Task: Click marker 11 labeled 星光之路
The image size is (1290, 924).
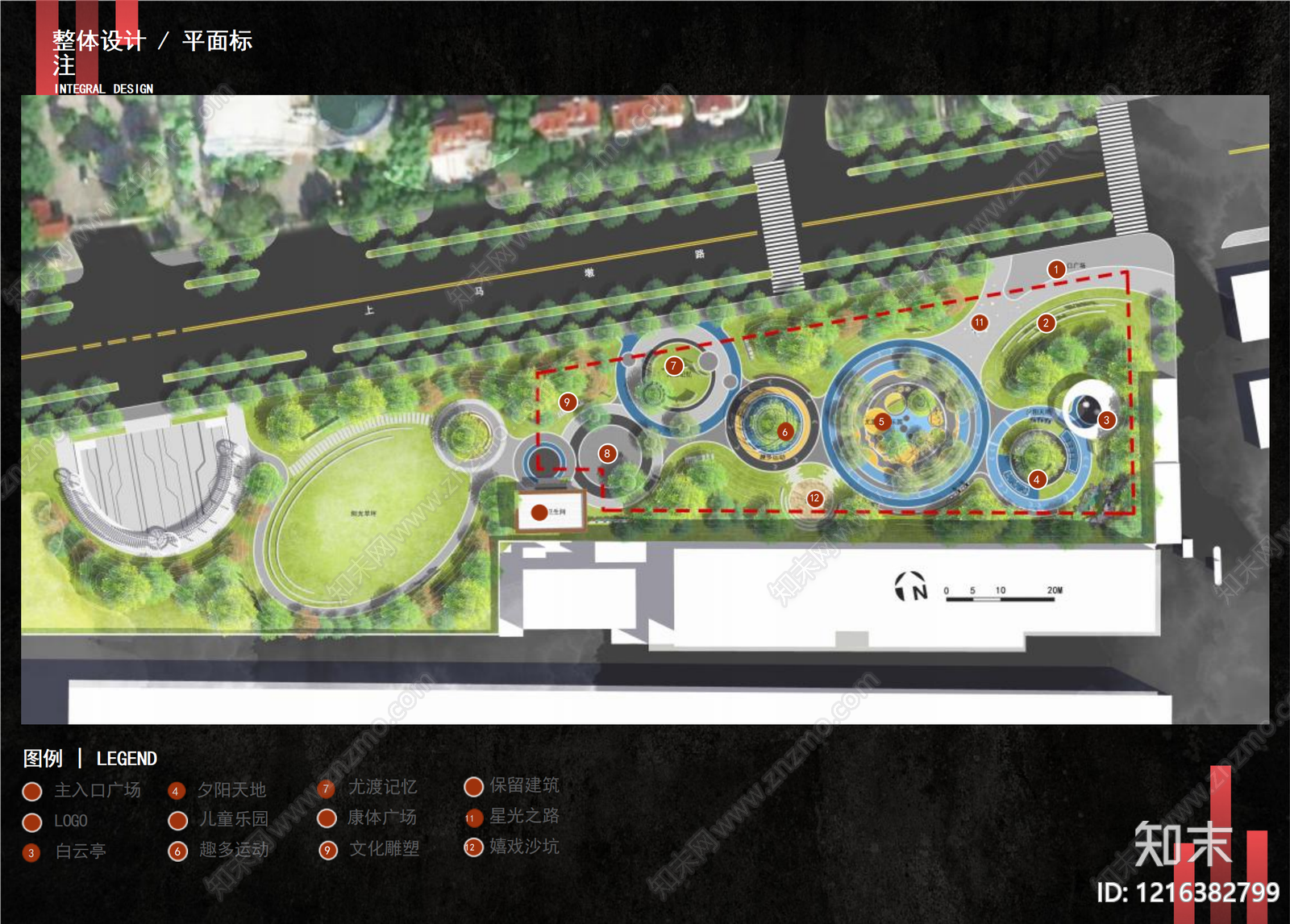Action: pos(979,321)
